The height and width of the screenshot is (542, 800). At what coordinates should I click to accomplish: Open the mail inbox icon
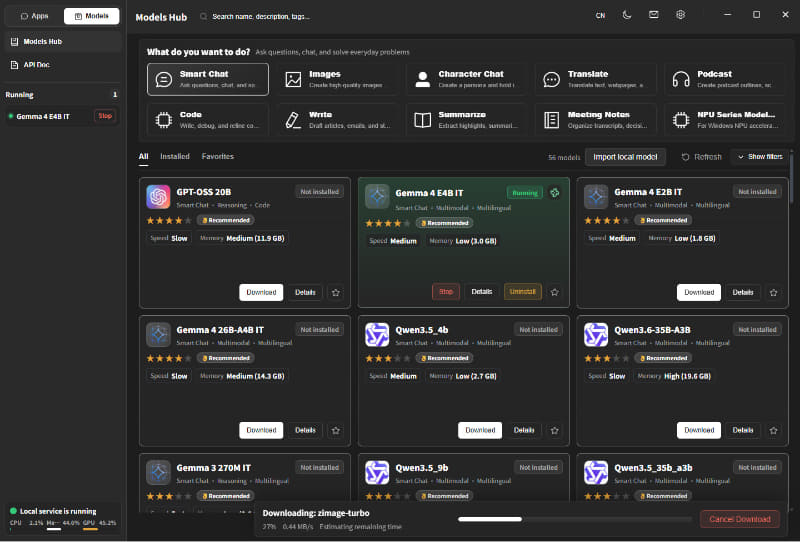(x=654, y=15)
